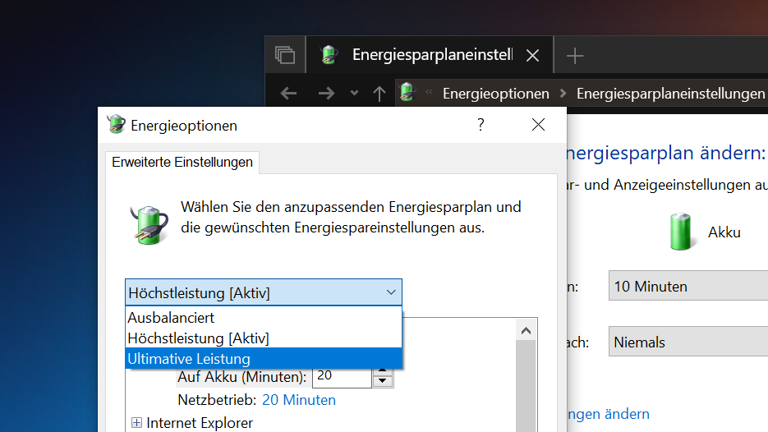Click the Energieoptionen dialog title icon
Image resolution: width=768 pixels, height=432 pixels.
click(116, 125)
